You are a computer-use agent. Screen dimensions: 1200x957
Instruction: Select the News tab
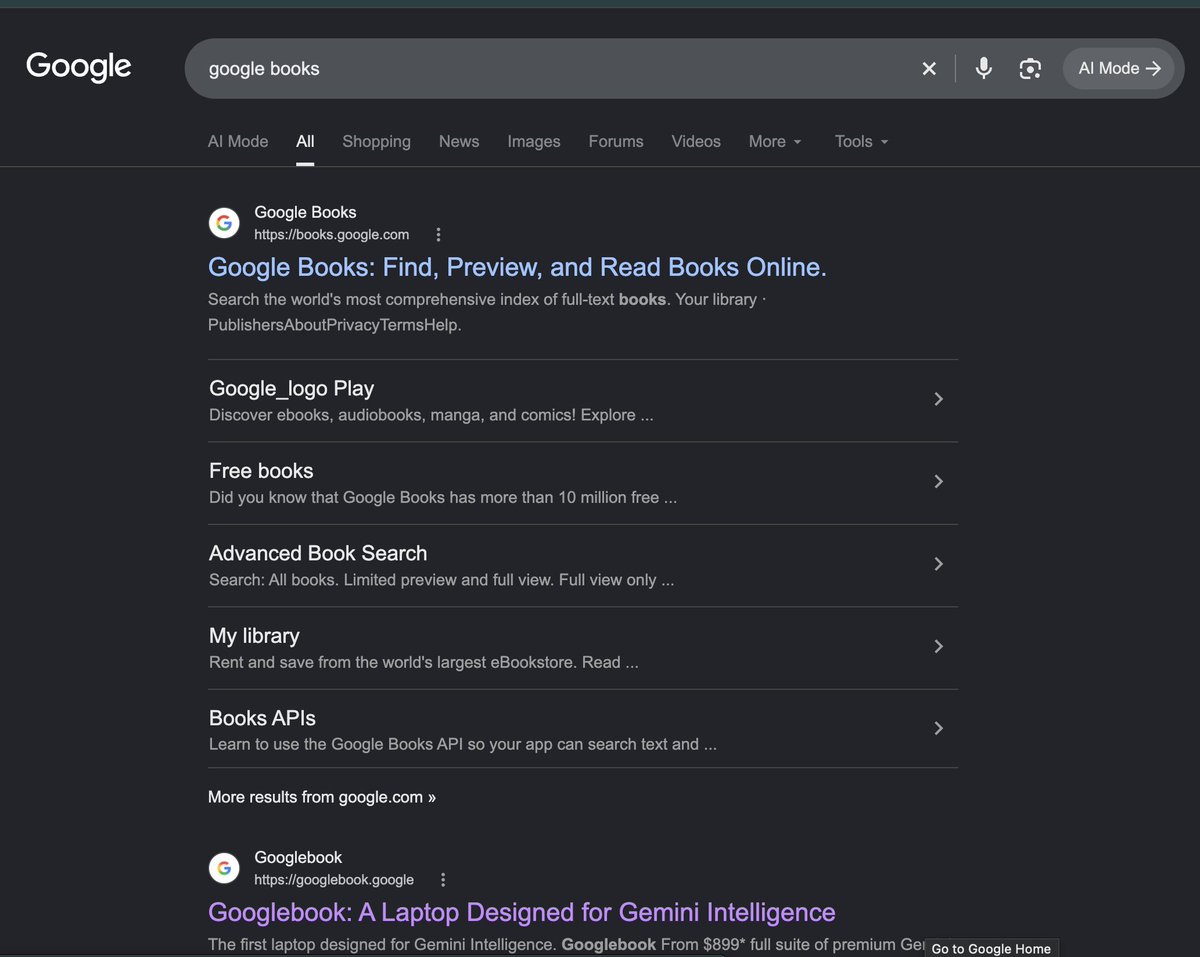pos(459,141)
